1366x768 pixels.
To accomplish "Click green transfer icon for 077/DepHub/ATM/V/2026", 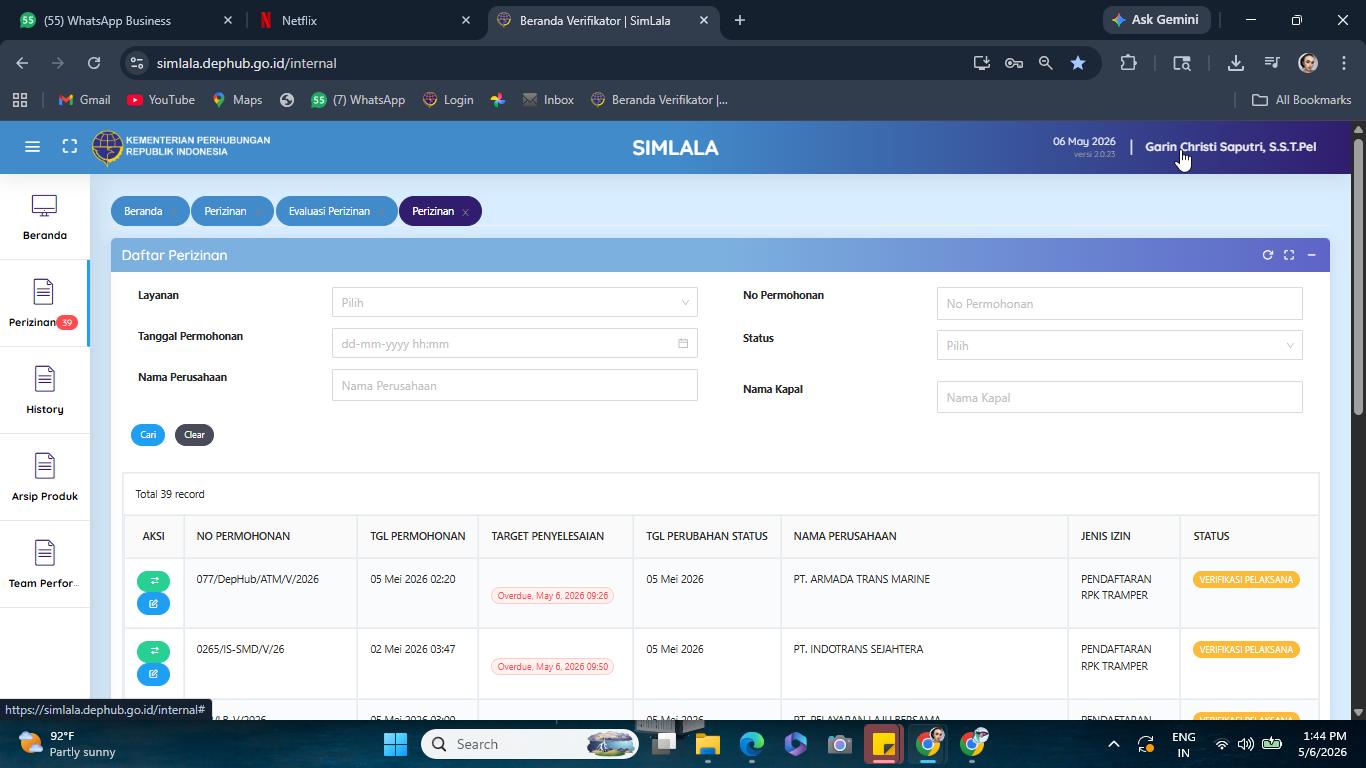I will pyautogui.click(x=153, y=581).
